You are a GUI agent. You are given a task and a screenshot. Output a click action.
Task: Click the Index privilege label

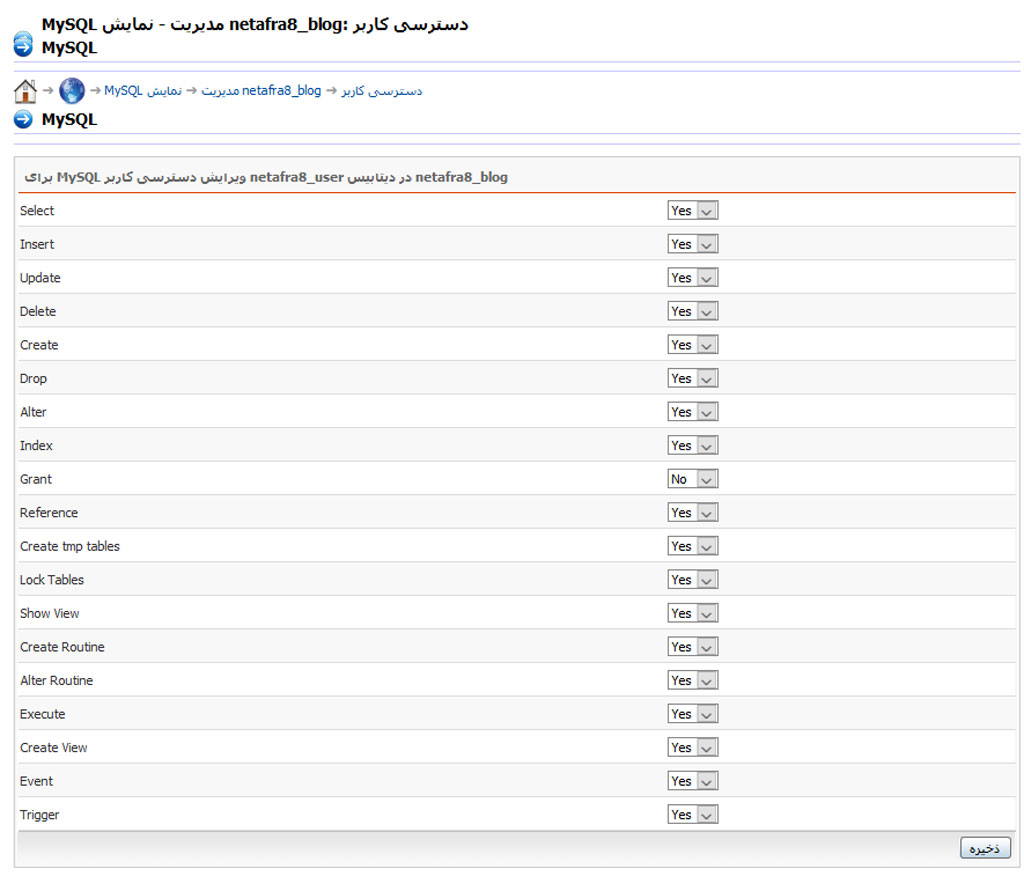tap(36, 446)
